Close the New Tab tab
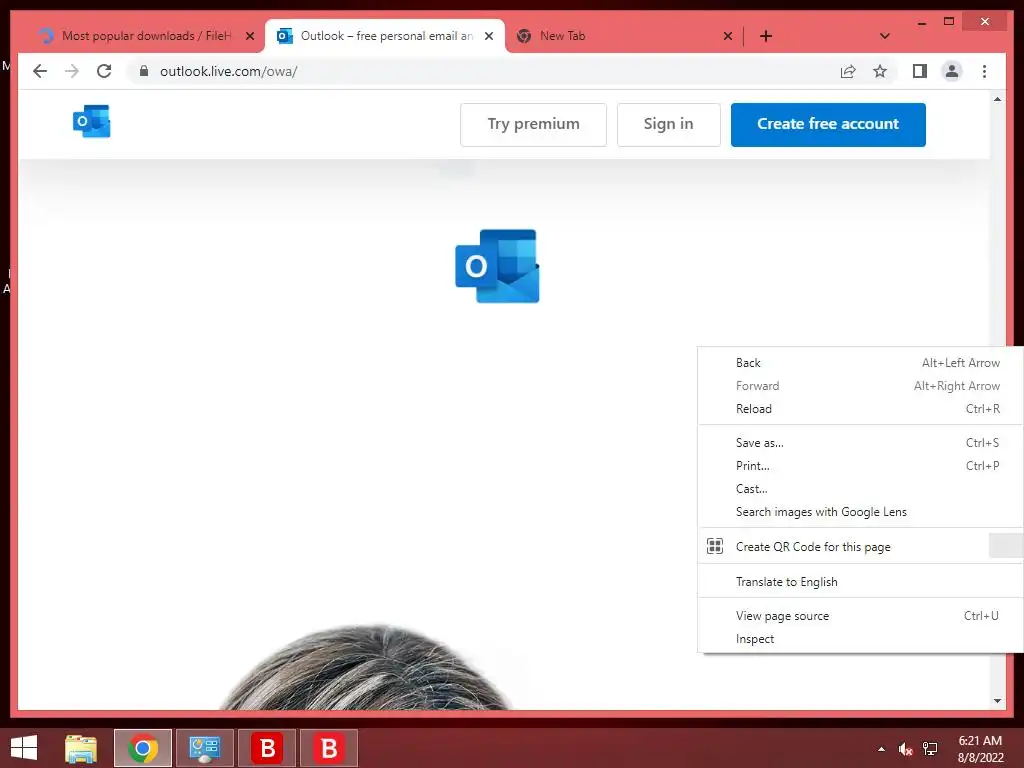Image resolution: width=1024 pixels, height=768 pixels. click(x=728, y=36)
